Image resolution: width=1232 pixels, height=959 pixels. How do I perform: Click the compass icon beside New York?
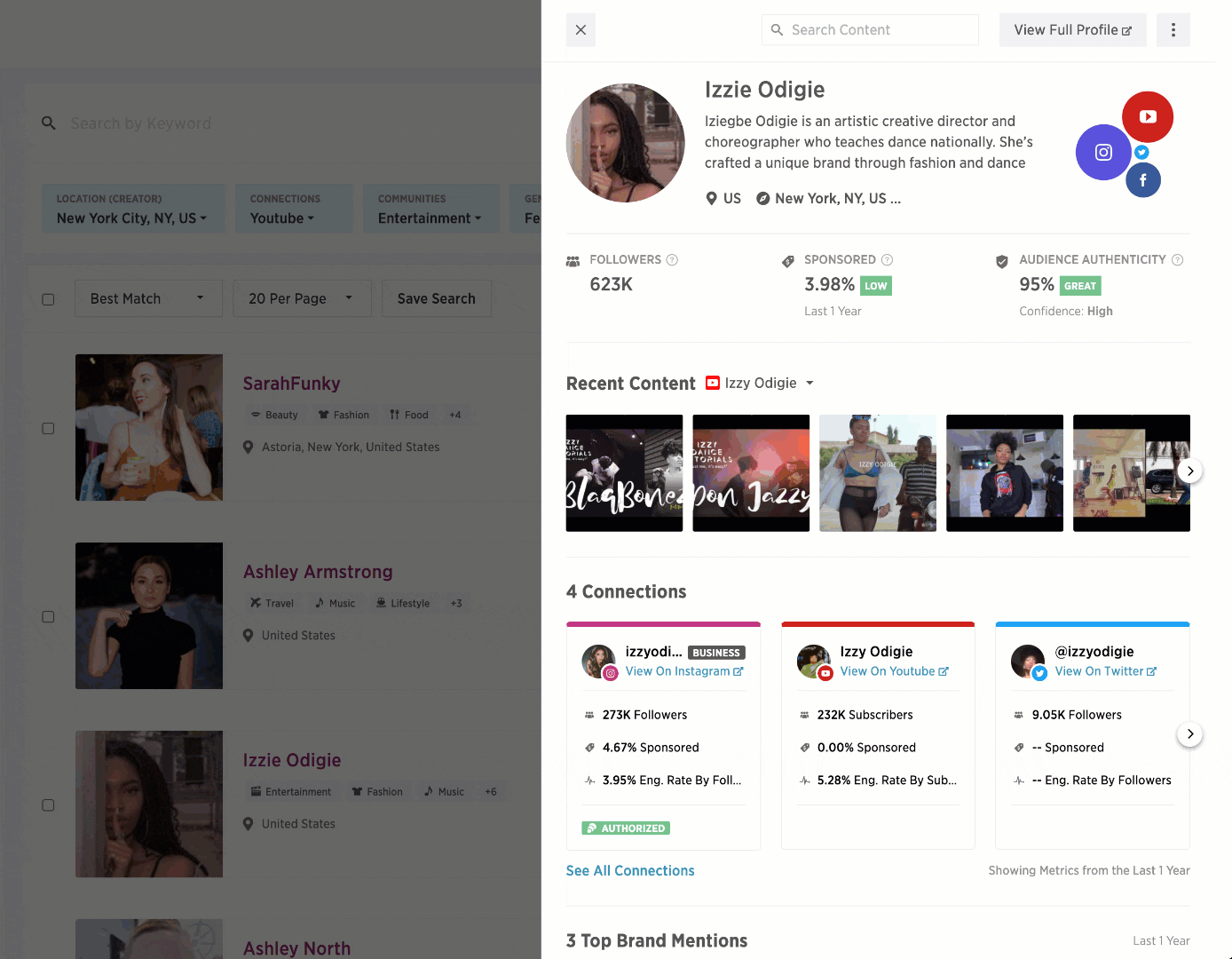tap(762, 199)
